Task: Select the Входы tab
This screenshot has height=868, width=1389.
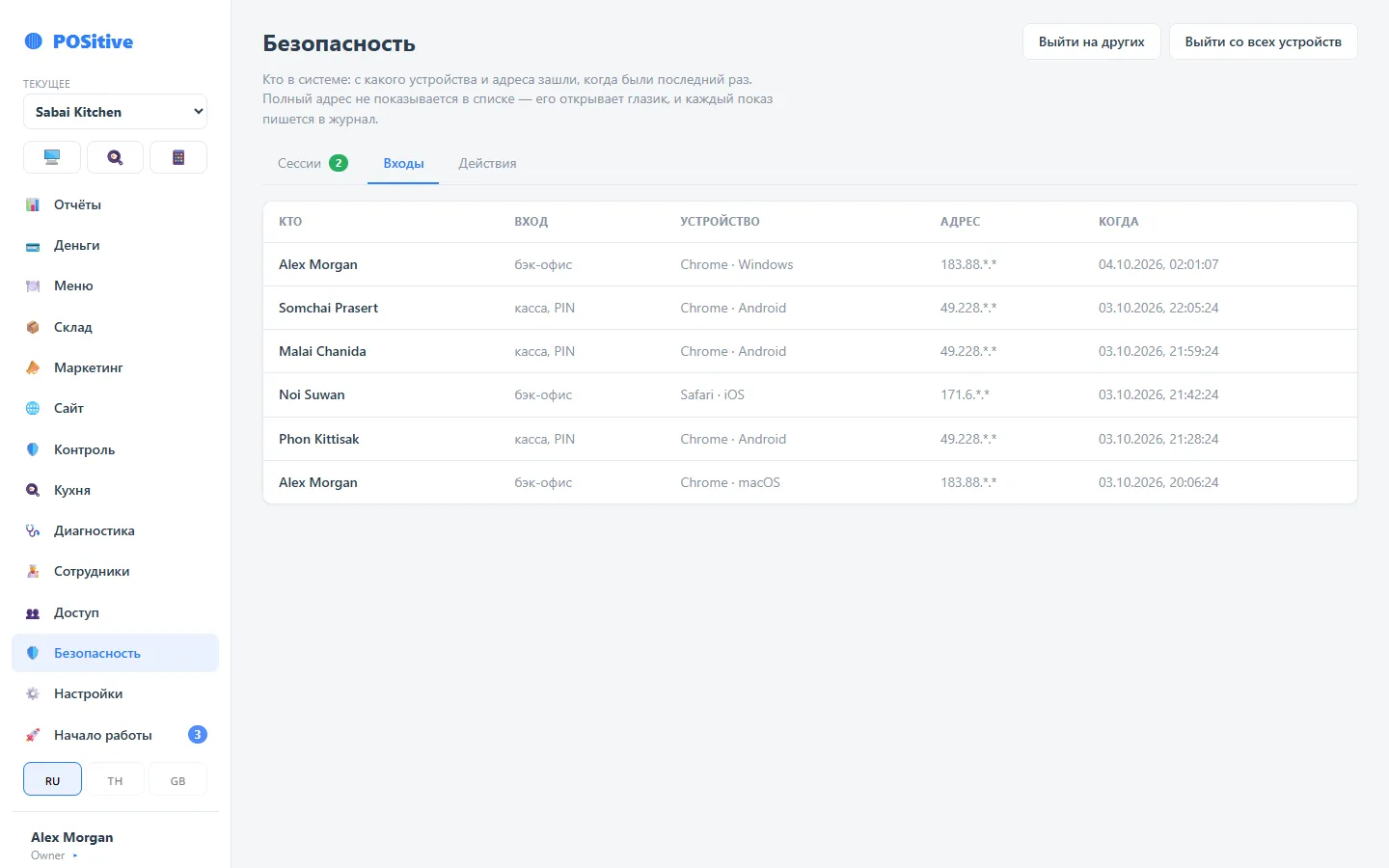Action: [403, 163]
